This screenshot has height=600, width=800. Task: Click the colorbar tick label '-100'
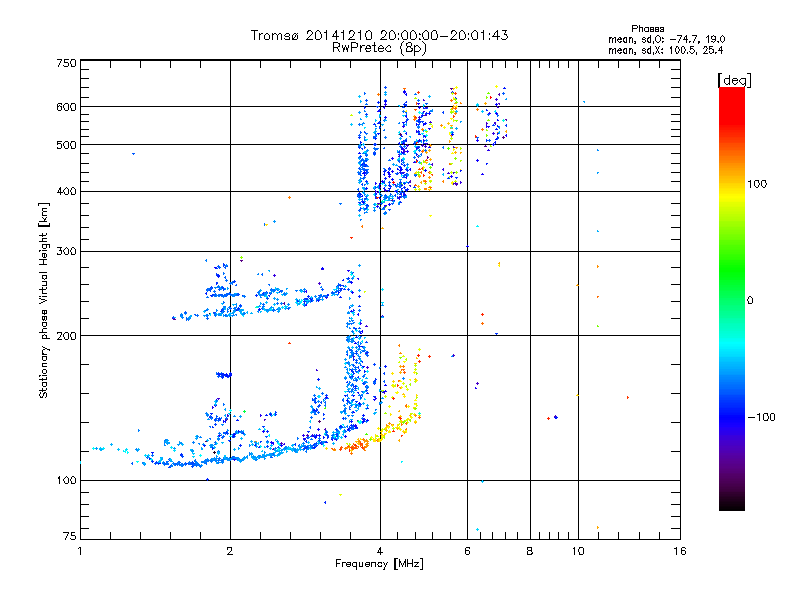(x=761, y=417)
